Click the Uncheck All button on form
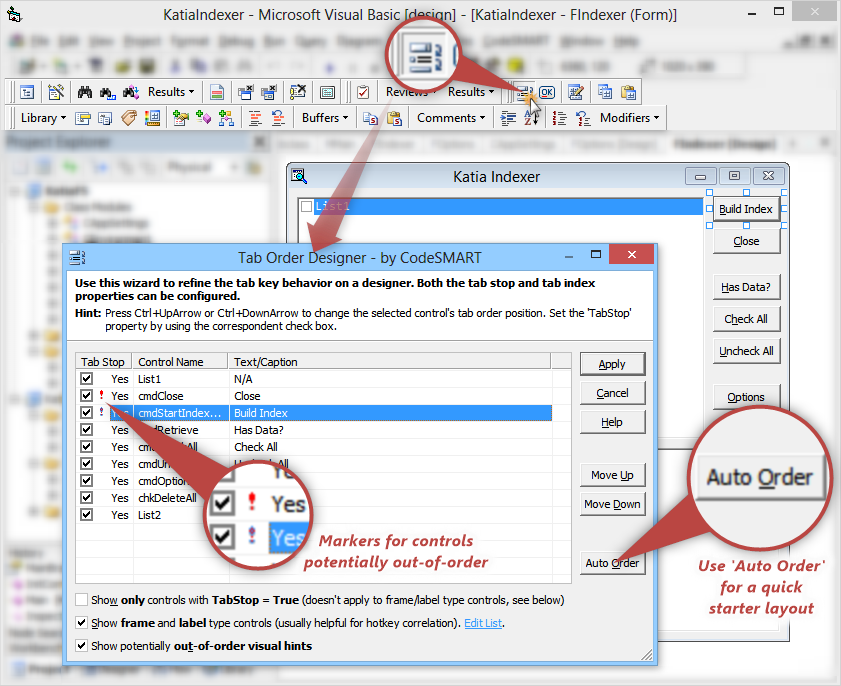The width and height of the screenshot is (841, 686). pos(746,351)
